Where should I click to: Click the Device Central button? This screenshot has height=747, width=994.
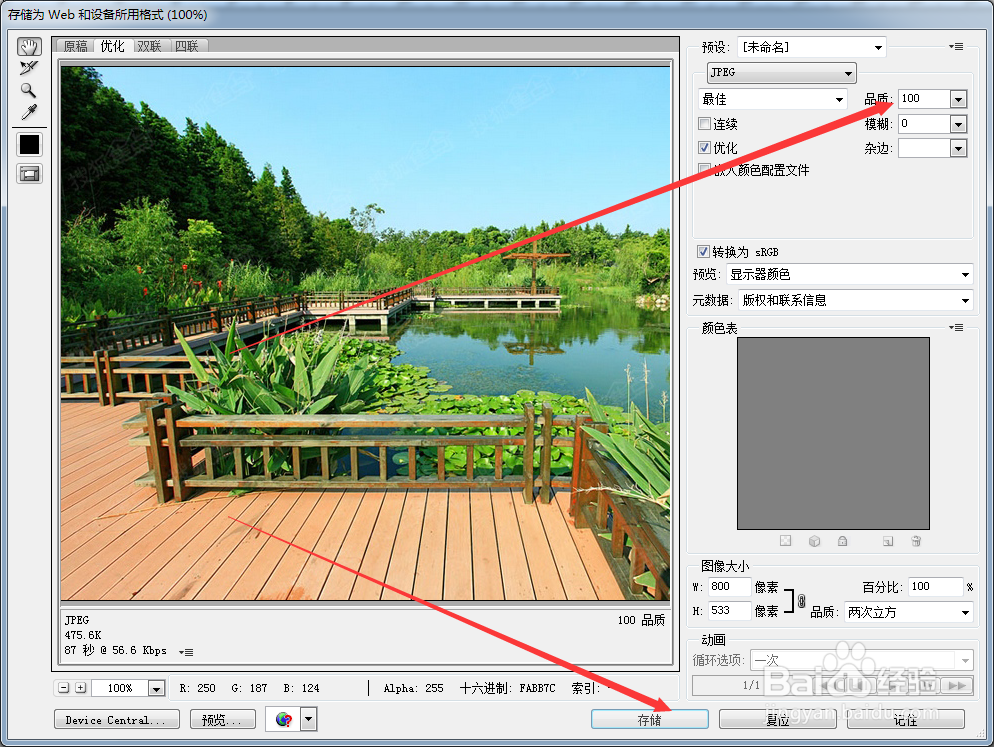(x=117, y=720)
